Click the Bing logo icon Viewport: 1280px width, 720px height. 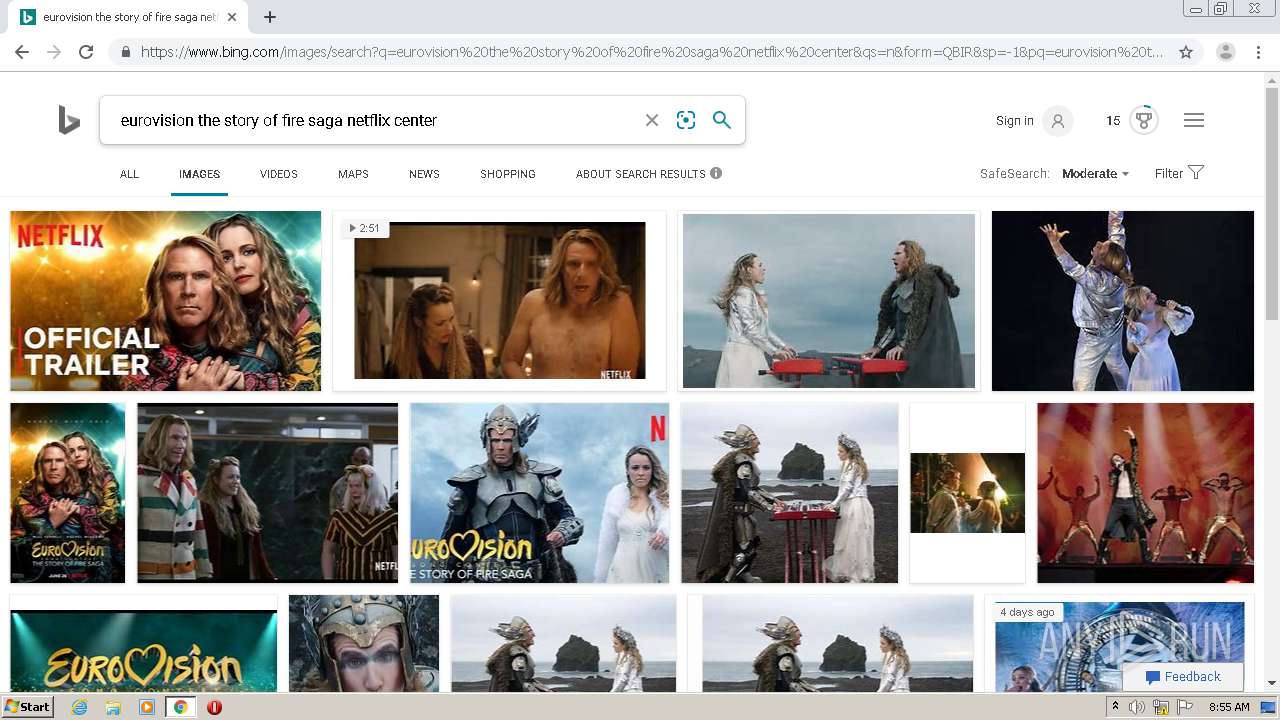pos(69,121)
